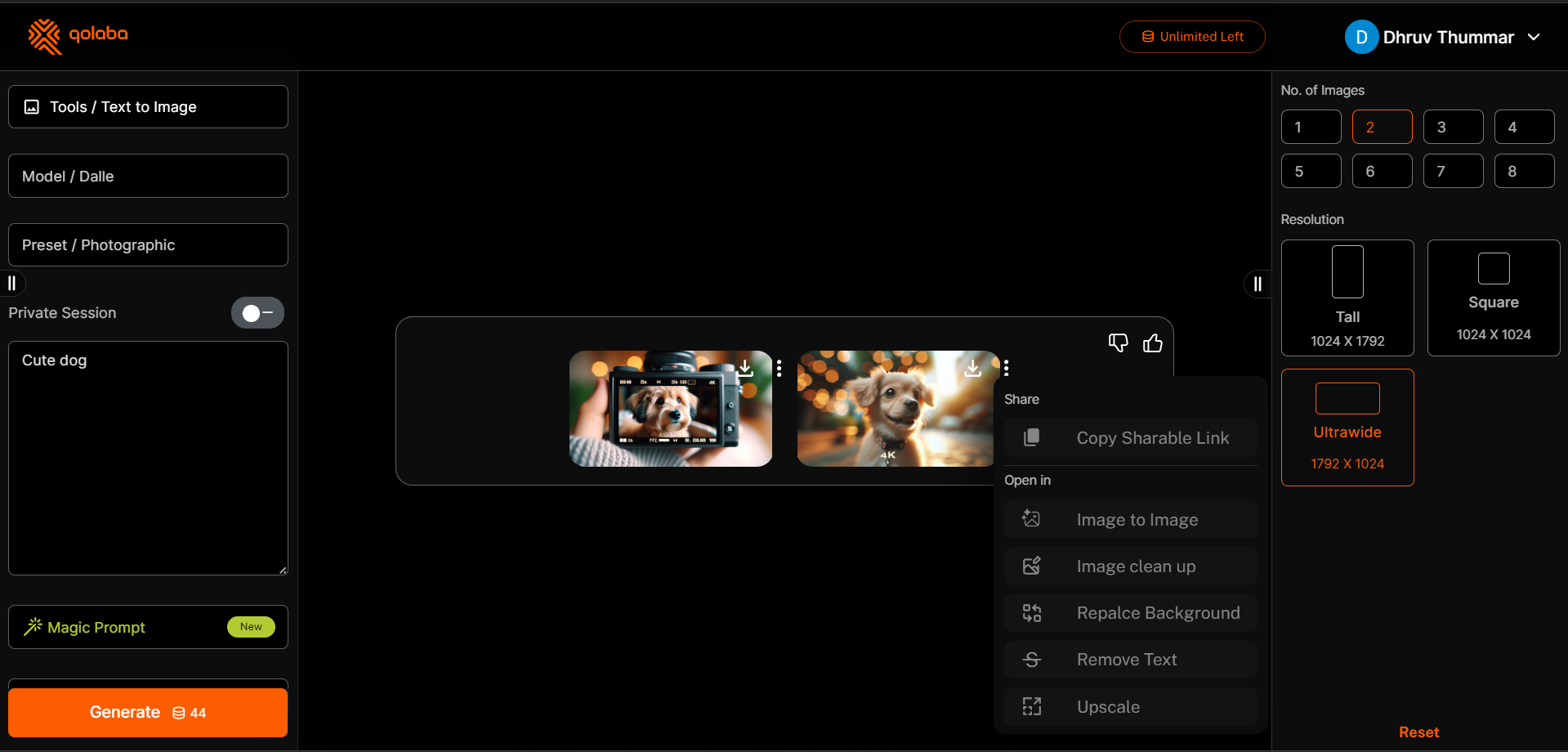The image size is (1568, 752).
Task: Click the thumbs down icon
Action: point(1118,343)
